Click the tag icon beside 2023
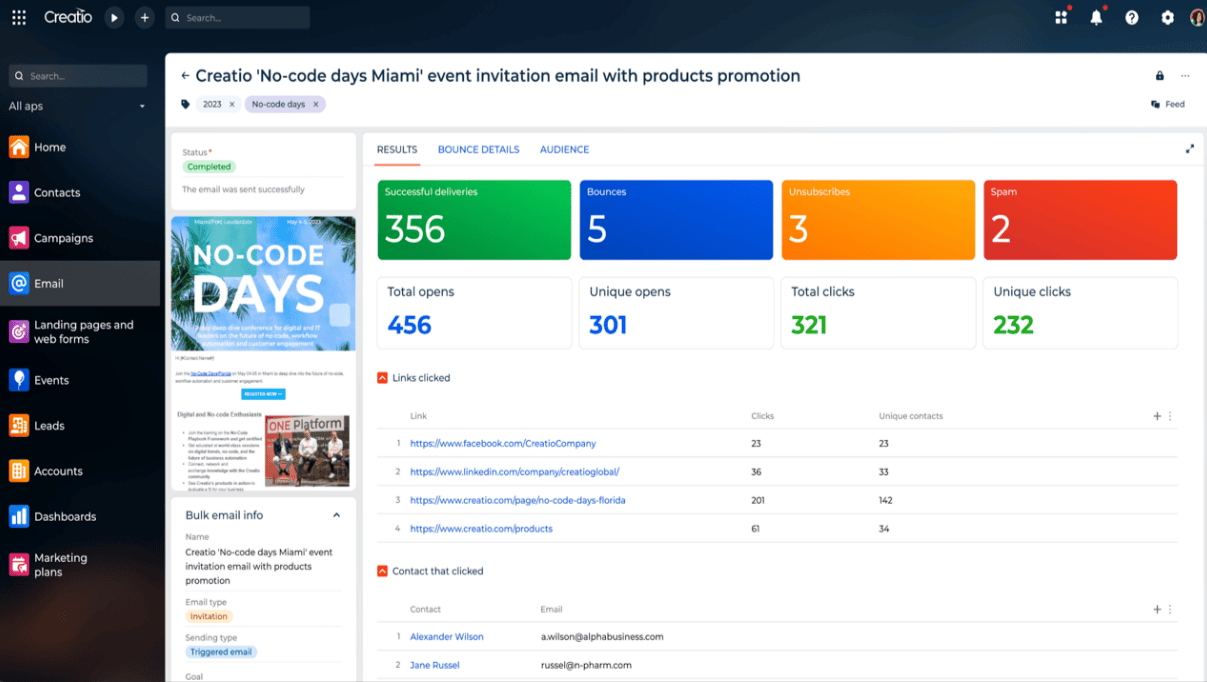Image resolution: width=1207 pixels, height=682 pixels. click(185, 104)
